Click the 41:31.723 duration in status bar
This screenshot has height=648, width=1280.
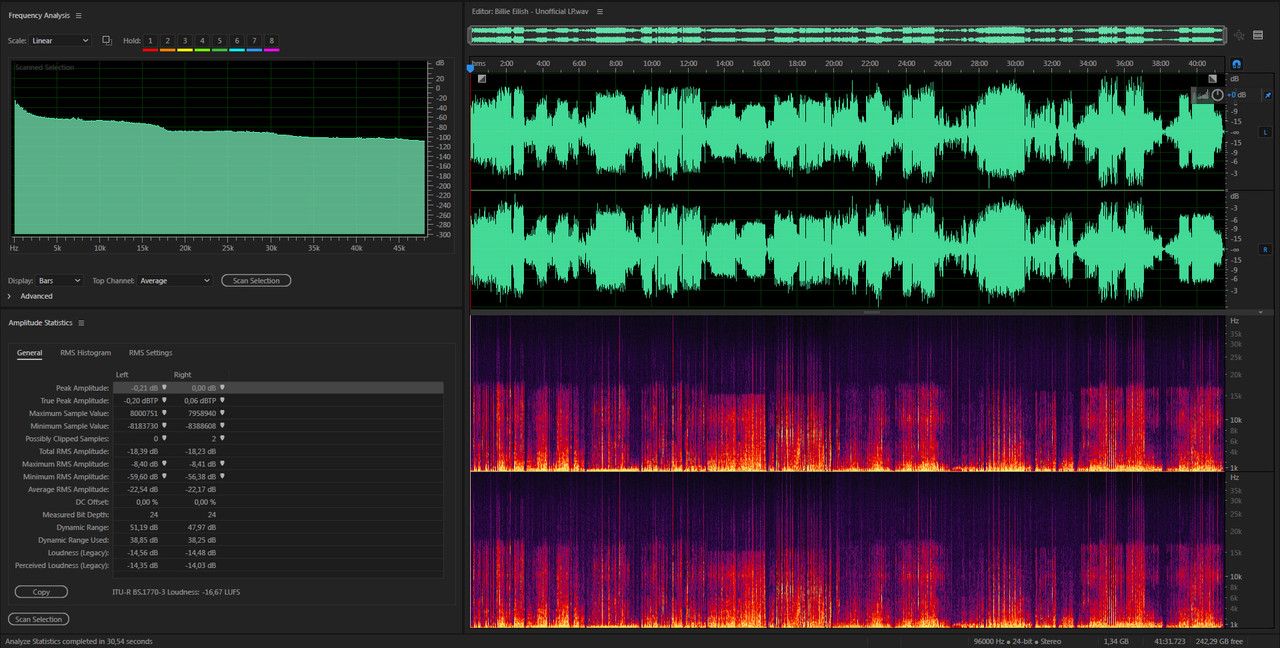(x=1168, y=641)
